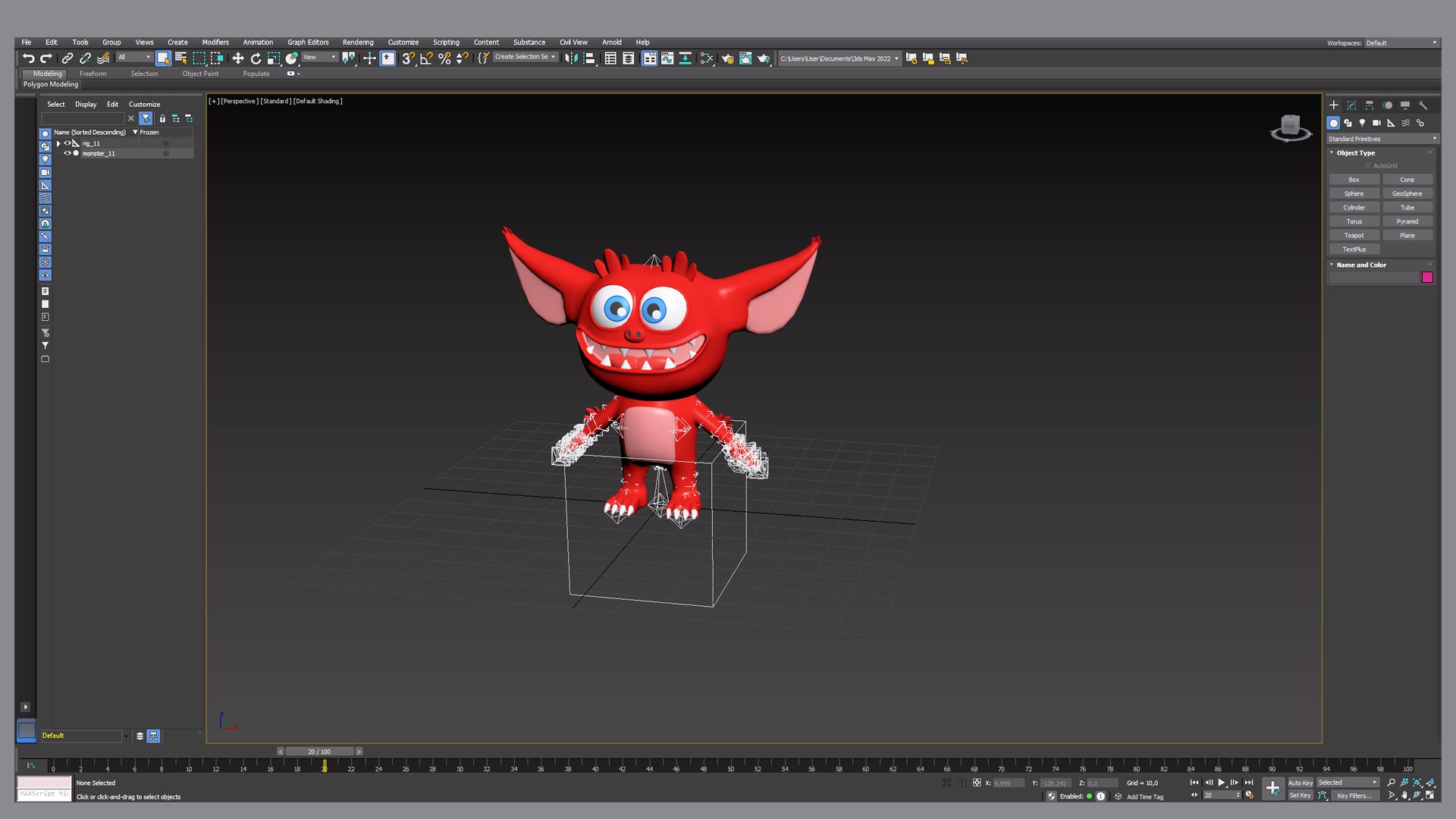Viewport: 1456px width, 819px height.
Task: Open Reference Coordinate System View dropdown
Action: pos(319,57)
